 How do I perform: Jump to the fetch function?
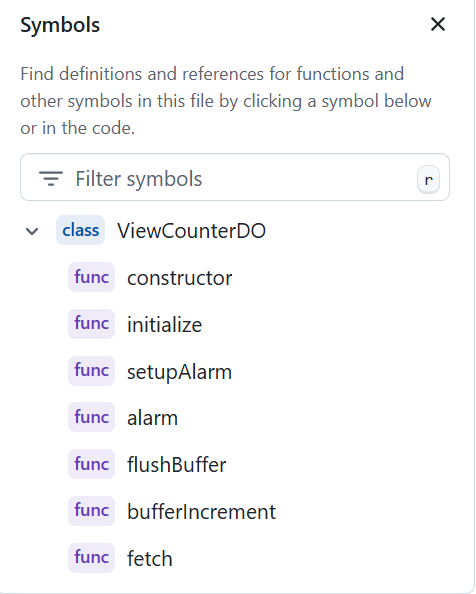150,559
